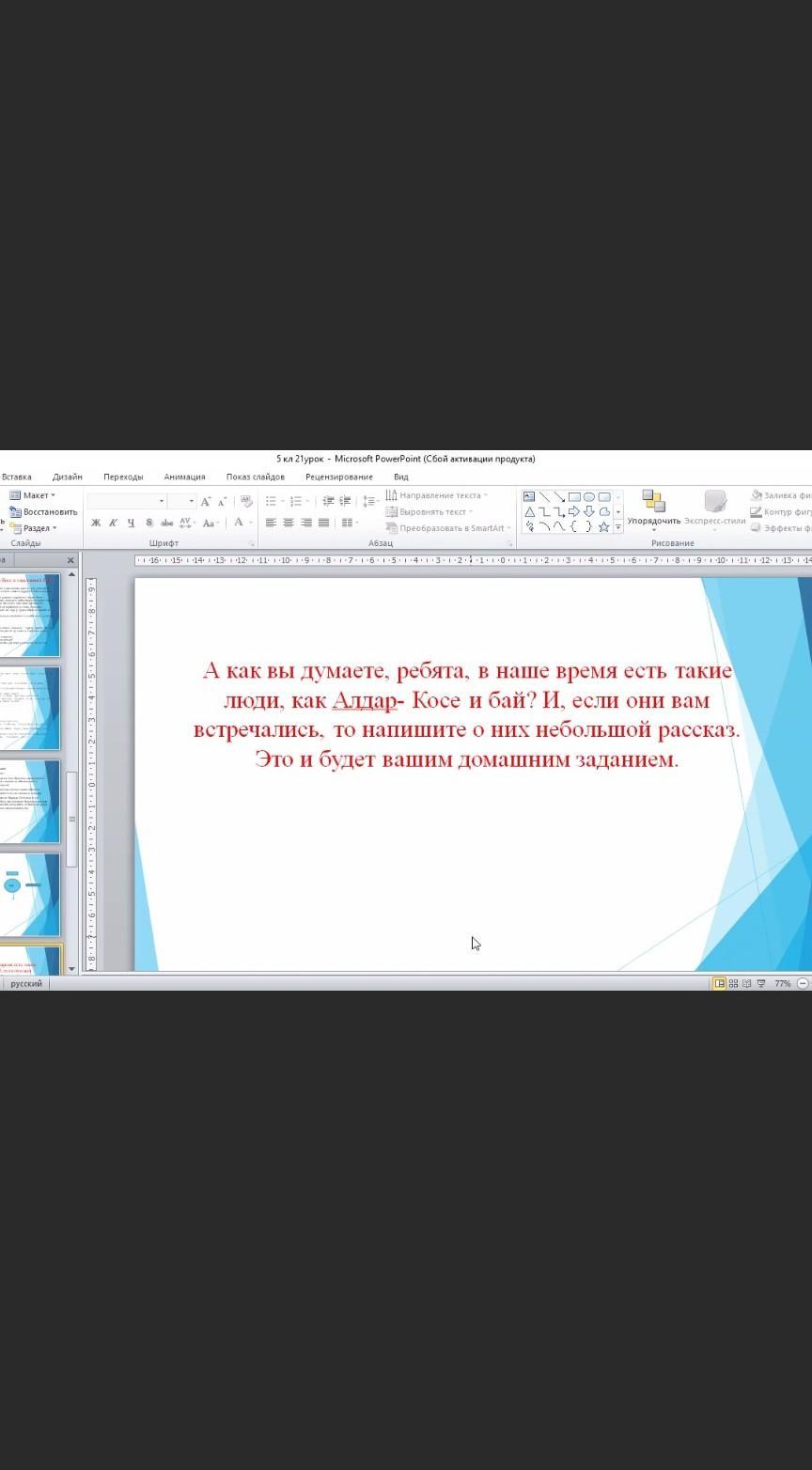This screenshot has height=1470, width=812.
Task: Click the increase font size icon
Action: (x=205, y=501)
